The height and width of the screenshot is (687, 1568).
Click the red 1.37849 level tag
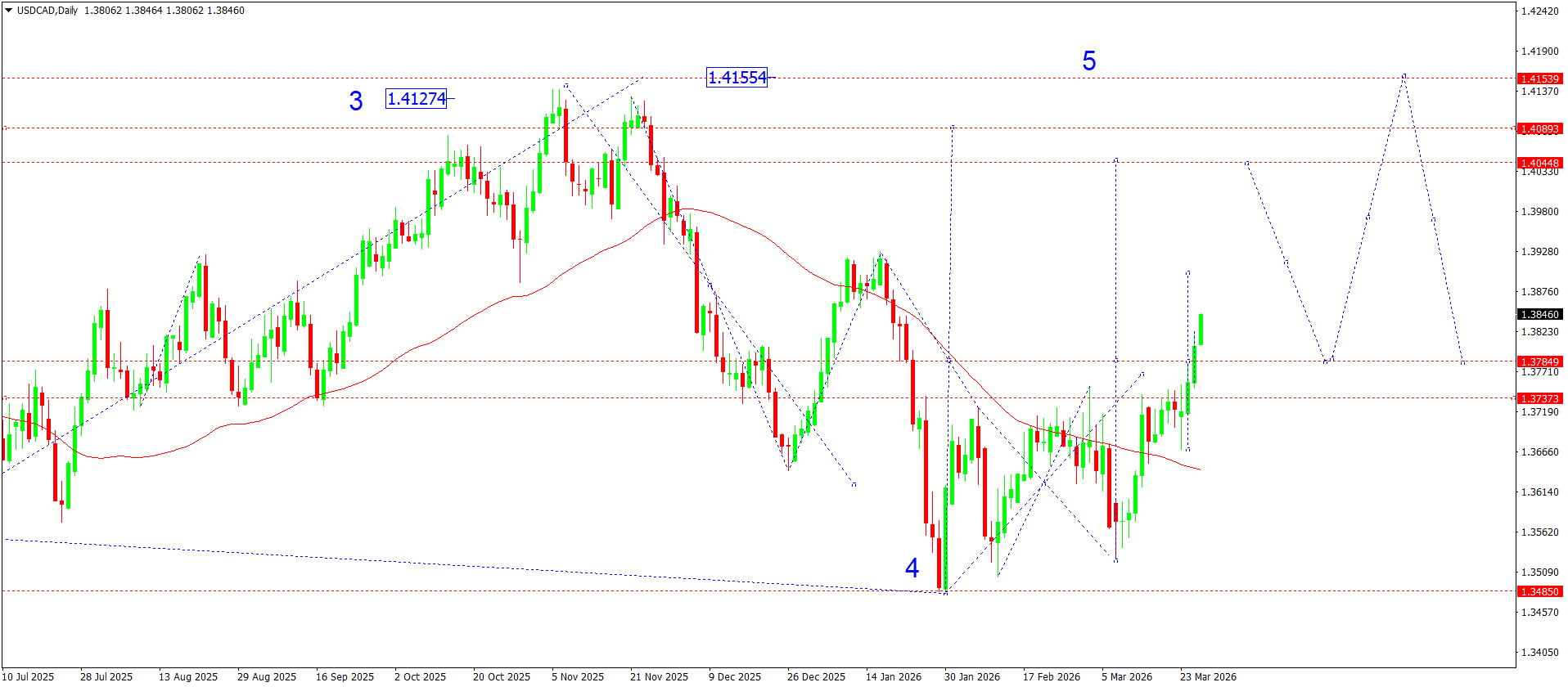point(1539,361)
